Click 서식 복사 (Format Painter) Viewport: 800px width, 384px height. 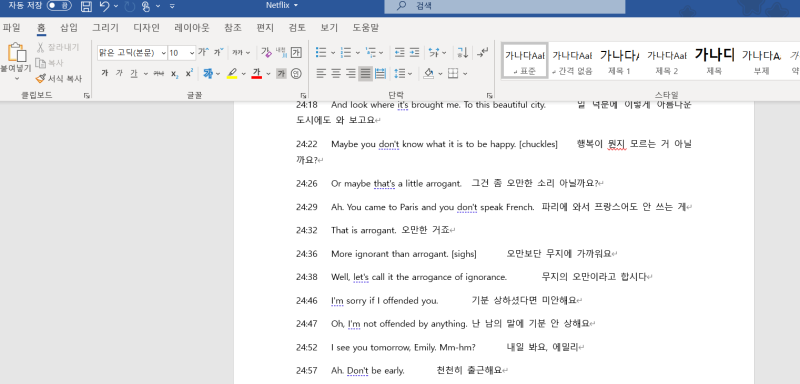pos(58,79)
